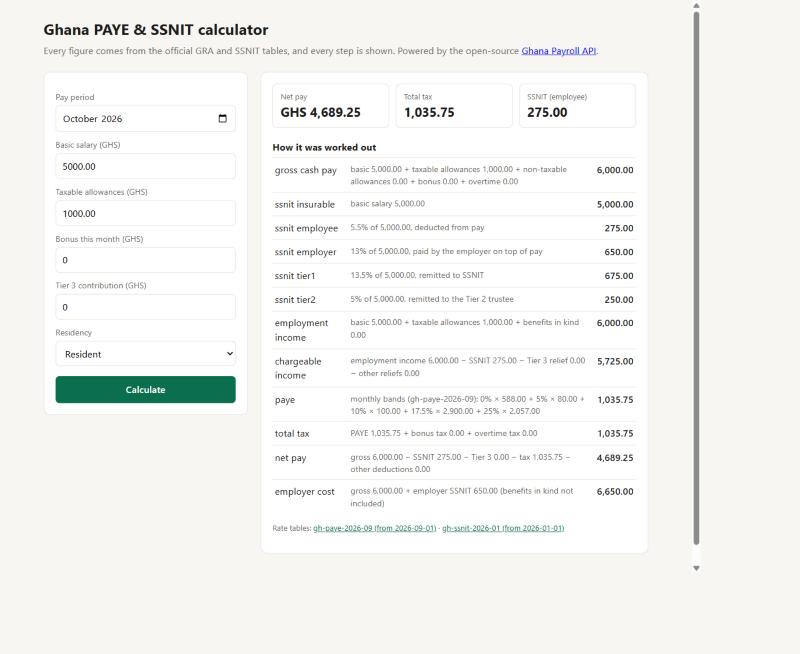Focus the Bonus this month (GHS) input
Viewport: 800px width, 654px height.
[x=145, y=260]
